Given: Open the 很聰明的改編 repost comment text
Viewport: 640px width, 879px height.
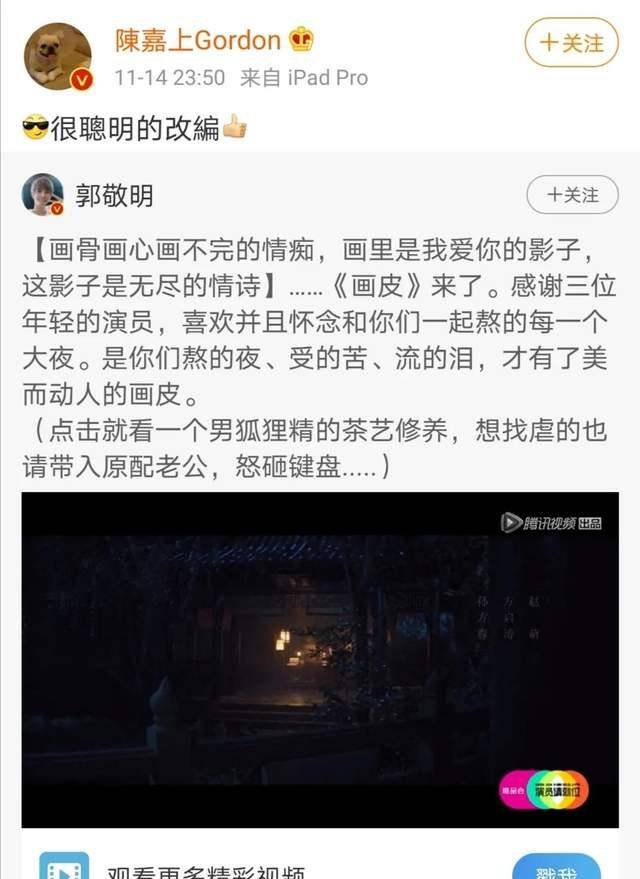Looking at the screenshot, I should click(x=135, y=128).
